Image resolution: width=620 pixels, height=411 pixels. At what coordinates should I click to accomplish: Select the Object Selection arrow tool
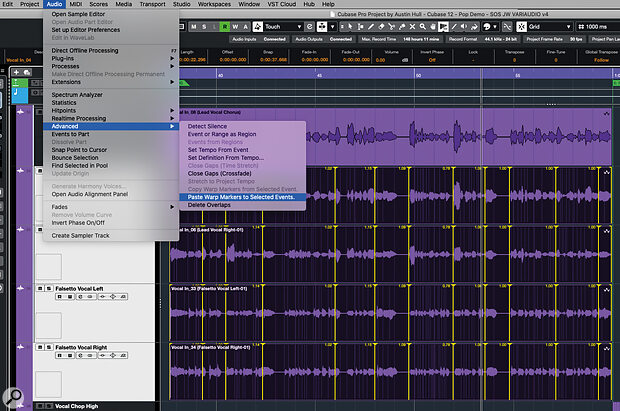click(350, 27)
